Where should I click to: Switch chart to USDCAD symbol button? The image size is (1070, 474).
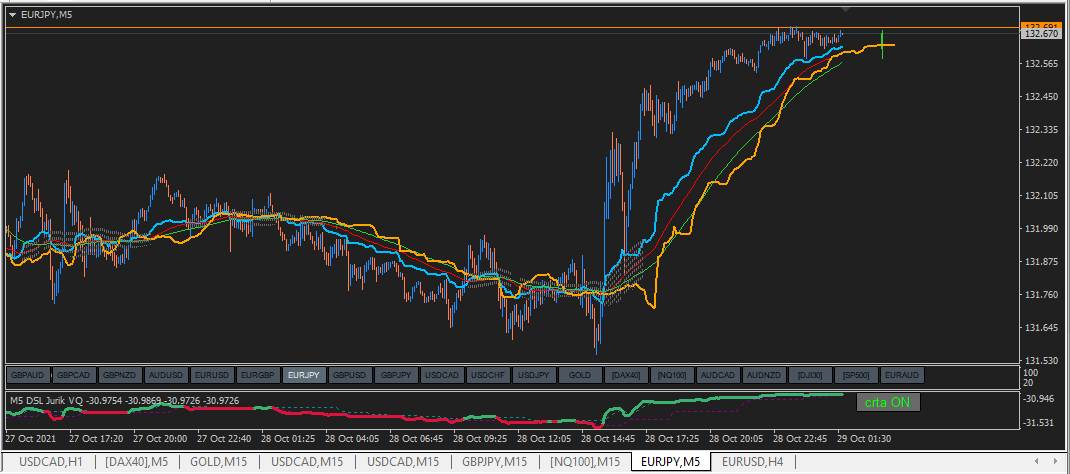click(x=442, y=375)
